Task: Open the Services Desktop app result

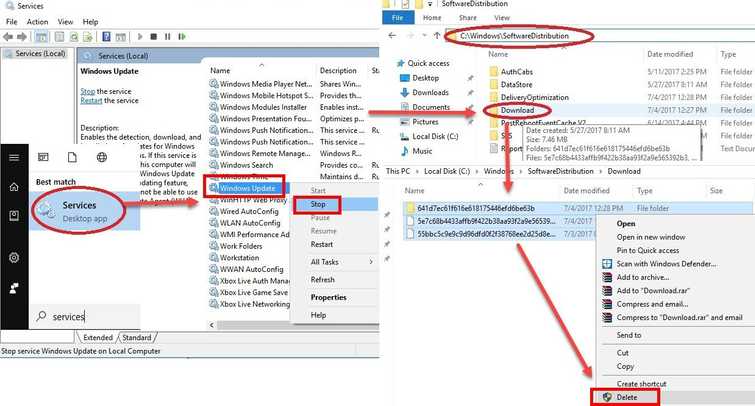Action: (85, 211)
